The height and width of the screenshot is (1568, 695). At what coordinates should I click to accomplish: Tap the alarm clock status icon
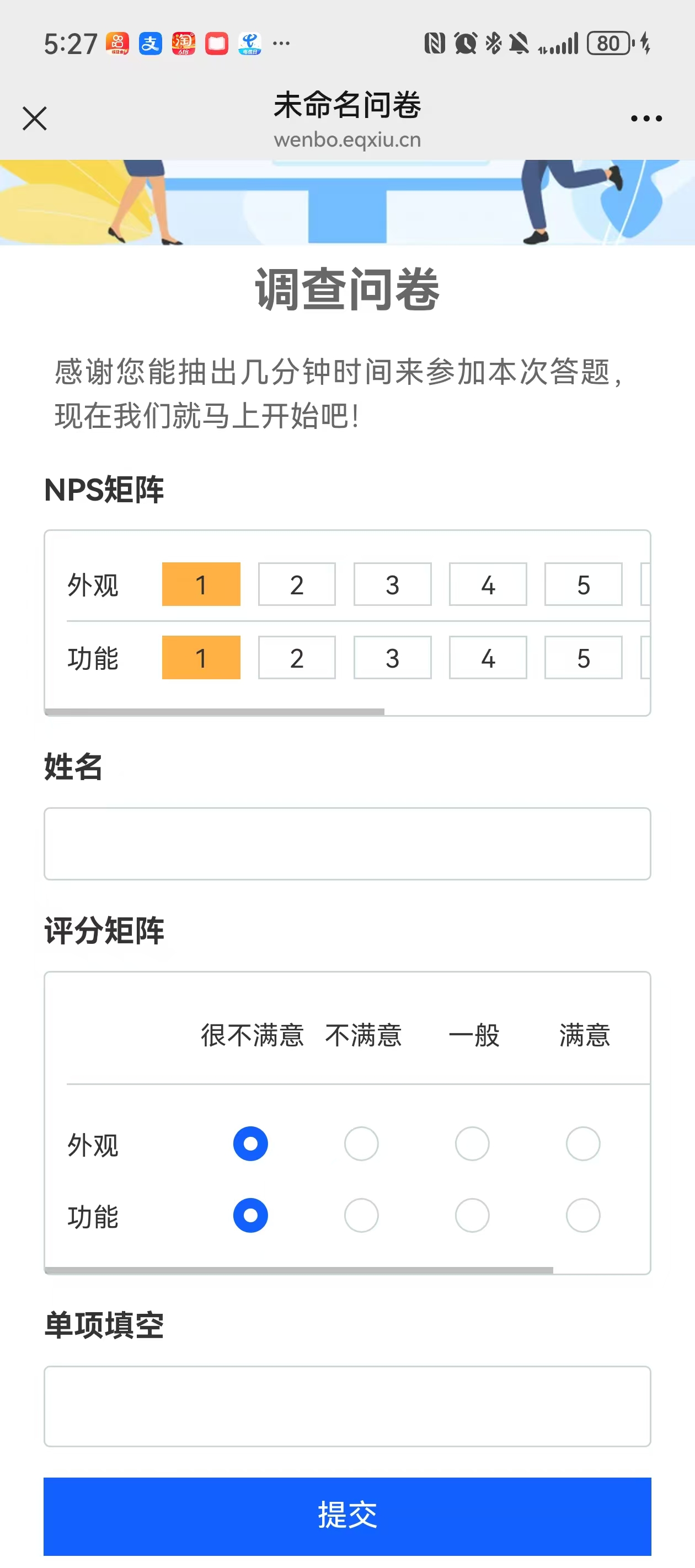point(466,44)
